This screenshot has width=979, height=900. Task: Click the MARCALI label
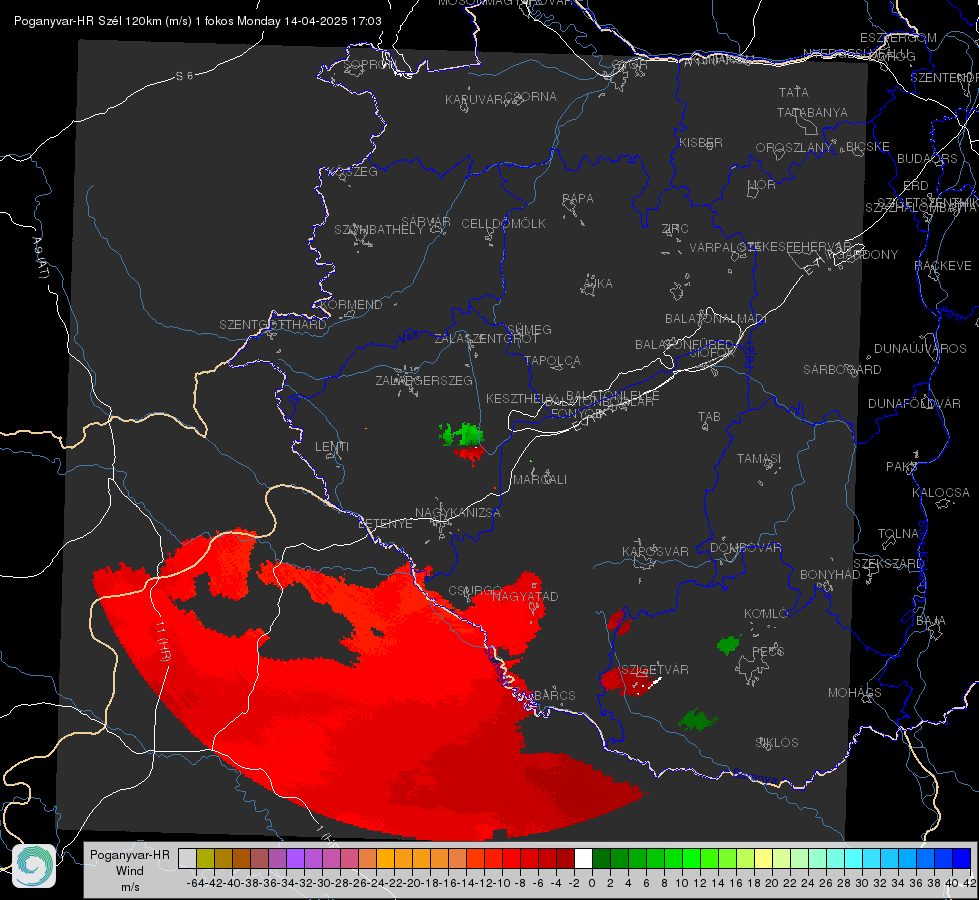(540, 480)
